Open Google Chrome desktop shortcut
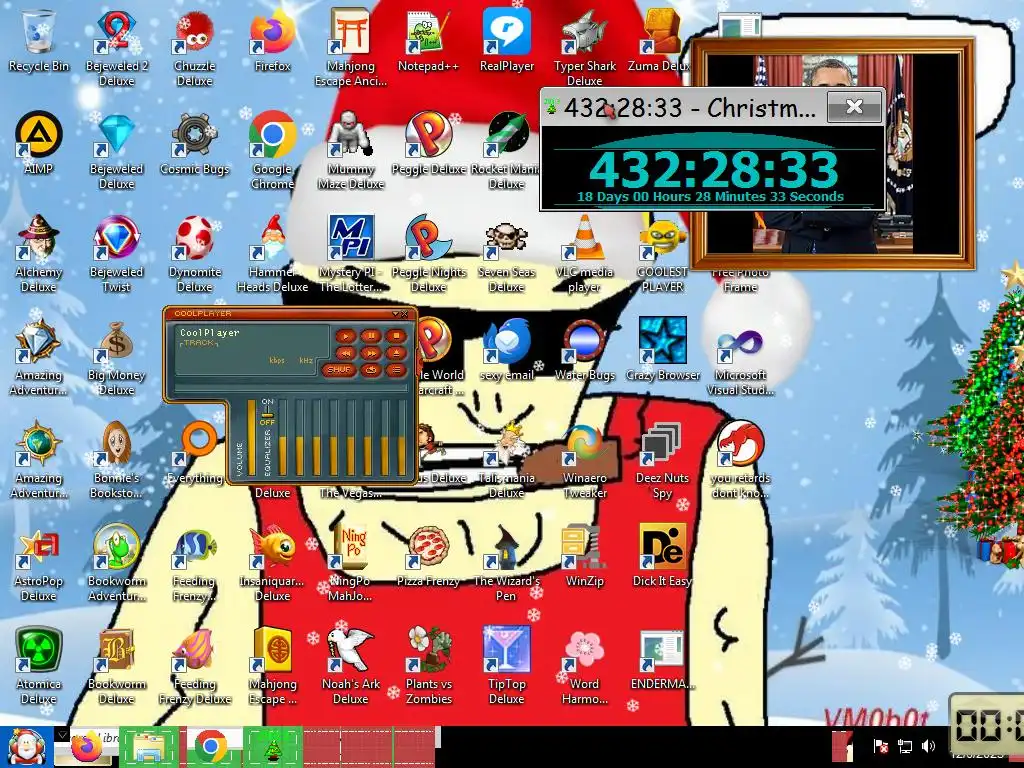 click(x=272, y=151)
